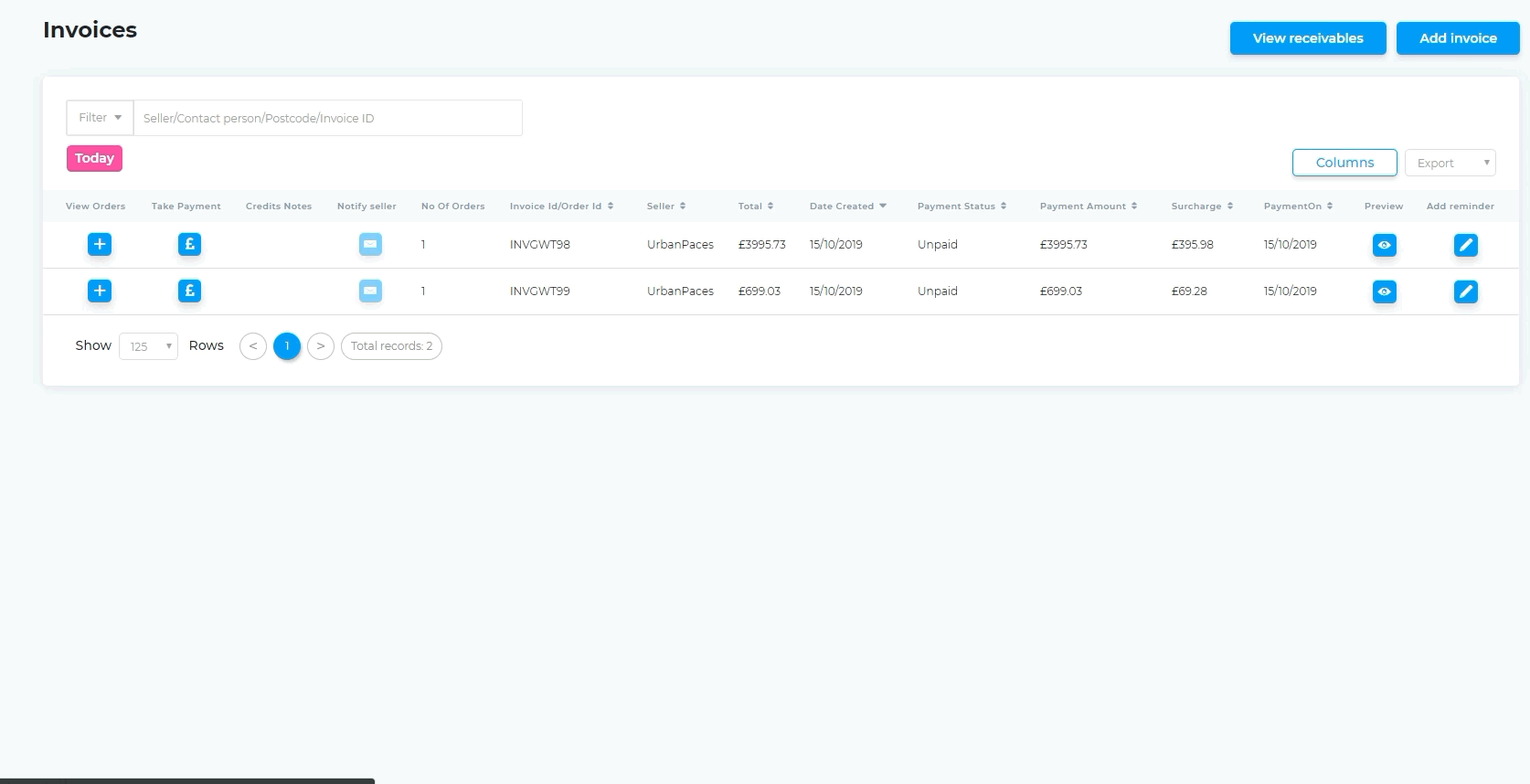Viewport: 1530px width, 784px height.
Task: Sort by Date Created column
Action: 848,207
